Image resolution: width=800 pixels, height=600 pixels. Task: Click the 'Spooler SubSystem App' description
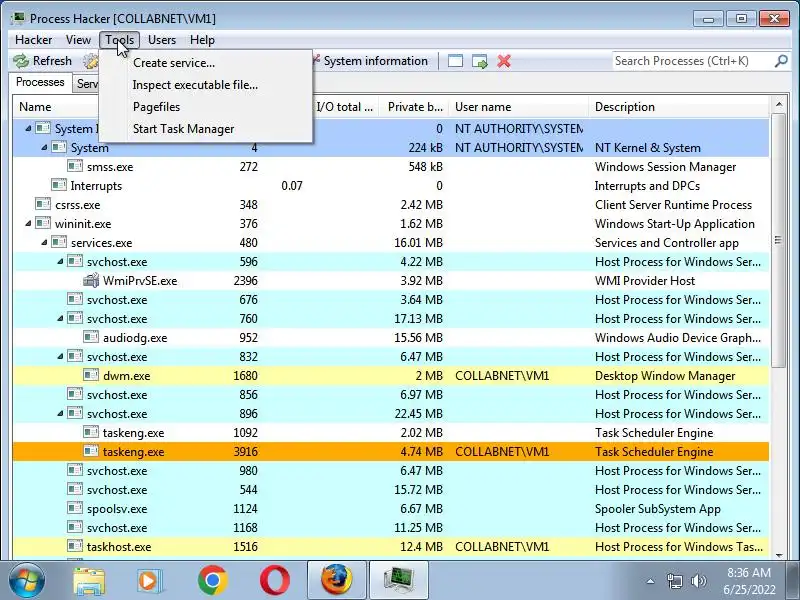[658, 509]
